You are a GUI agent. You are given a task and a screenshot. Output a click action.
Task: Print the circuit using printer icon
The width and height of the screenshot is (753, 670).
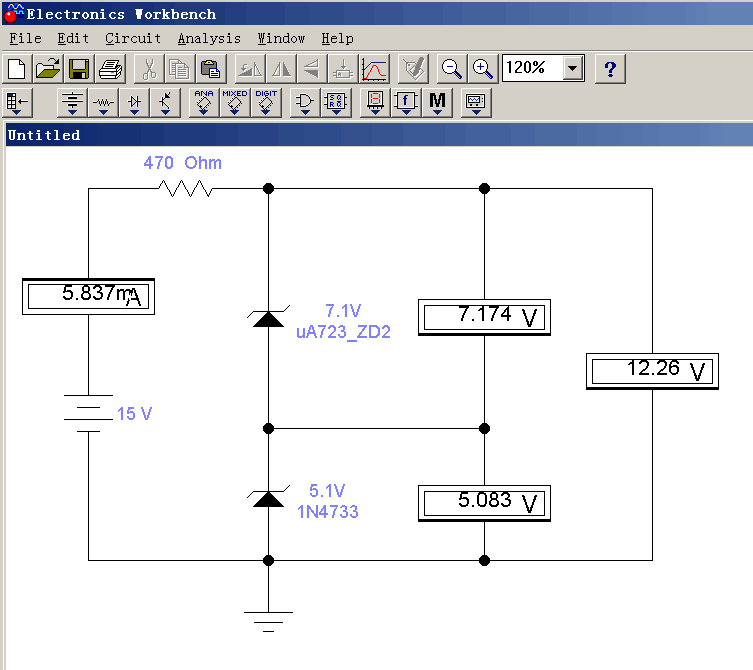coord(111,69)
